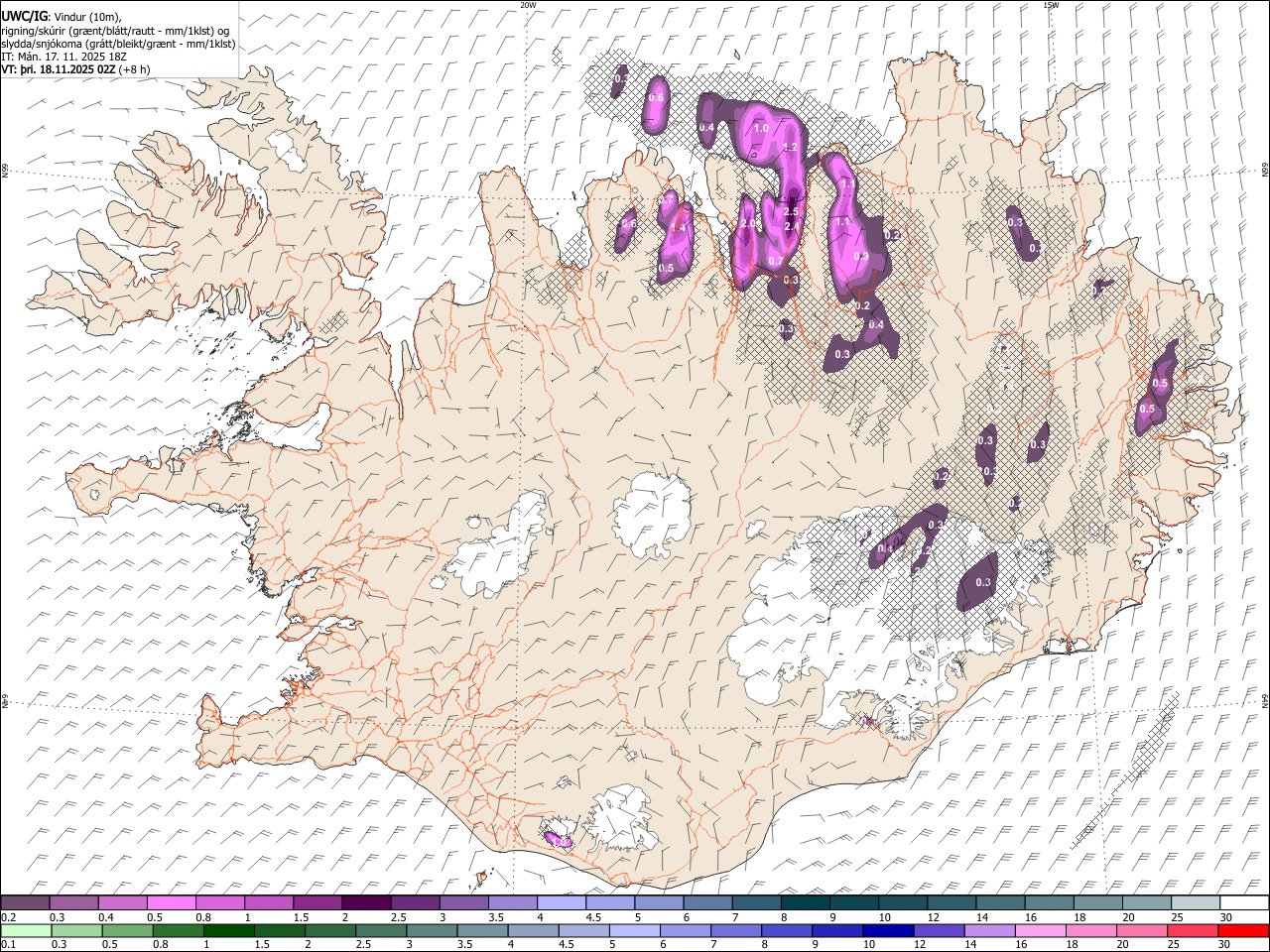Select the pale green 0.1 swatch in the green legend row
Image resolution: width=1270 pixels, height=952 pixels.
(26, 930)
